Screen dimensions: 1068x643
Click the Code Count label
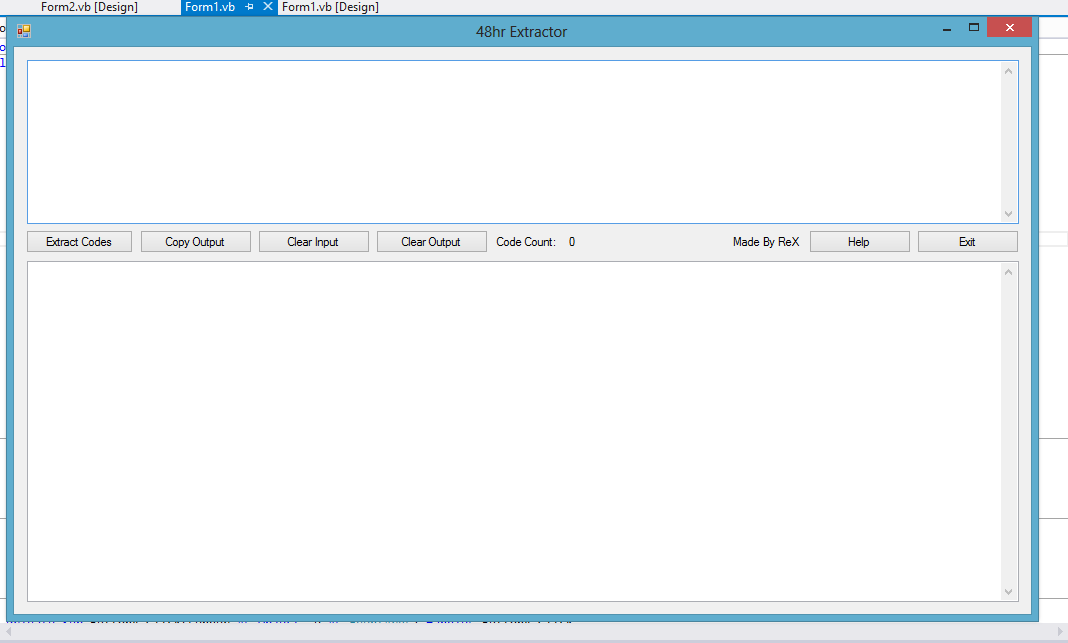(526, 242)
